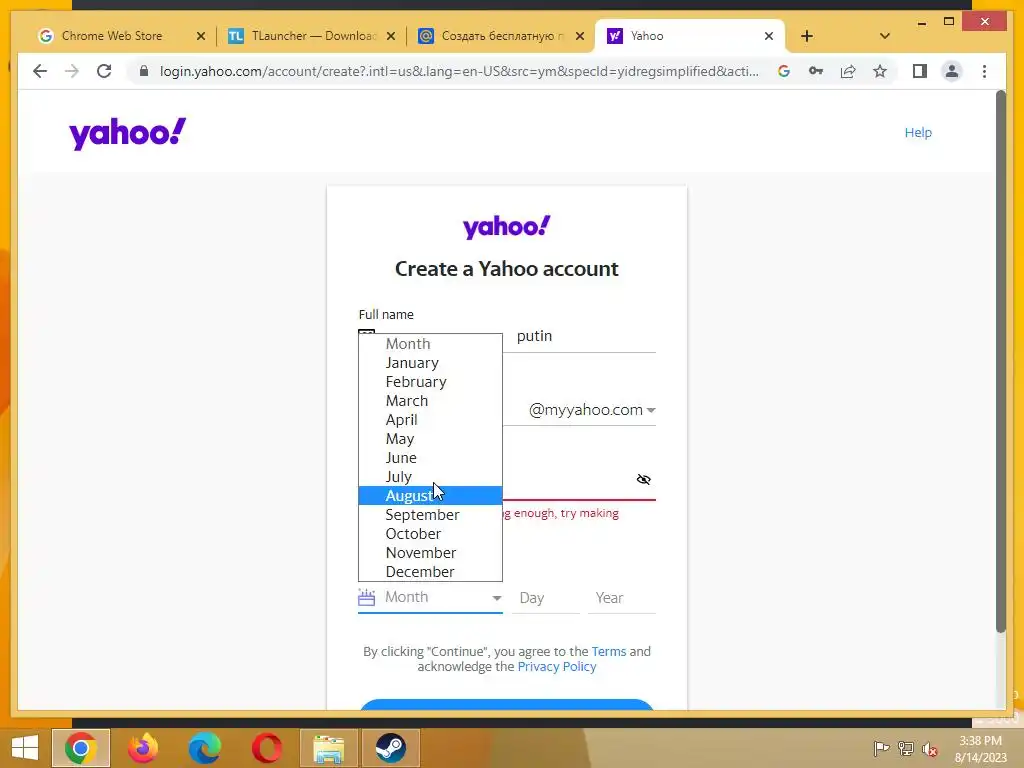The width and height of the screenshot is (1024, 768).
Task: Open network status icon in tray
Action: pos(906,748)
